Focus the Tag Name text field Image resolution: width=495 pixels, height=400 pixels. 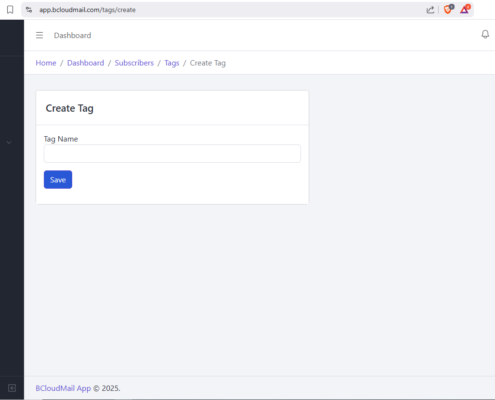[x=172, y=154]
